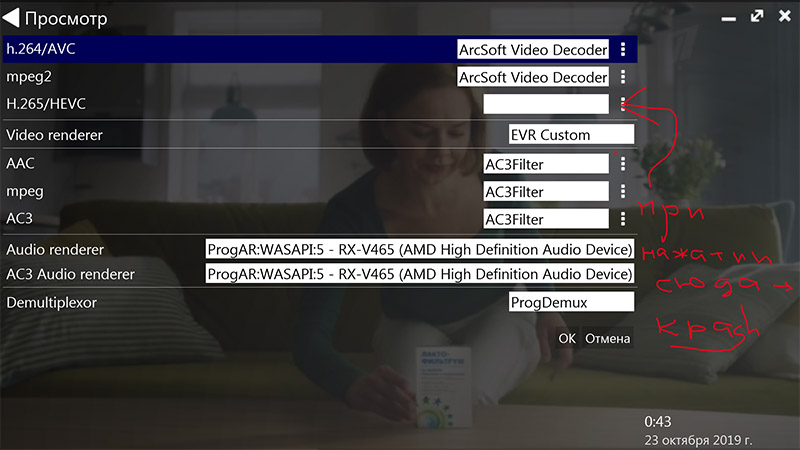The height and width of the screenshot is (450, 800).
Task: Open AC3 decoder three-dot options
Action: point(623,218)
